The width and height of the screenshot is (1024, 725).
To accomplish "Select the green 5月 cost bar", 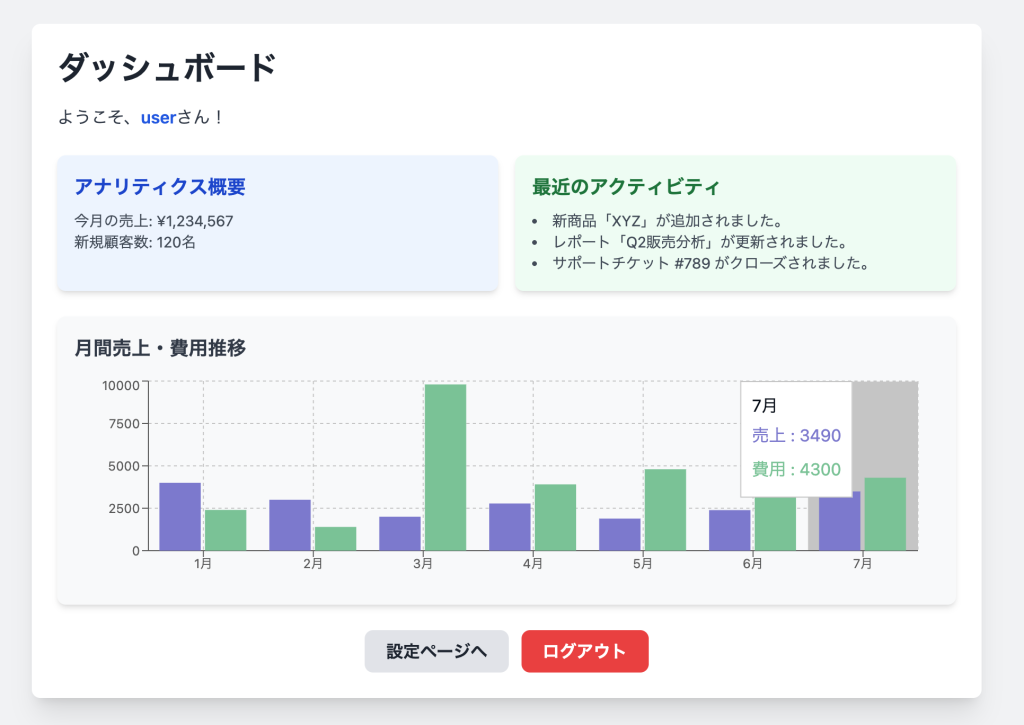I will point(665,509).
